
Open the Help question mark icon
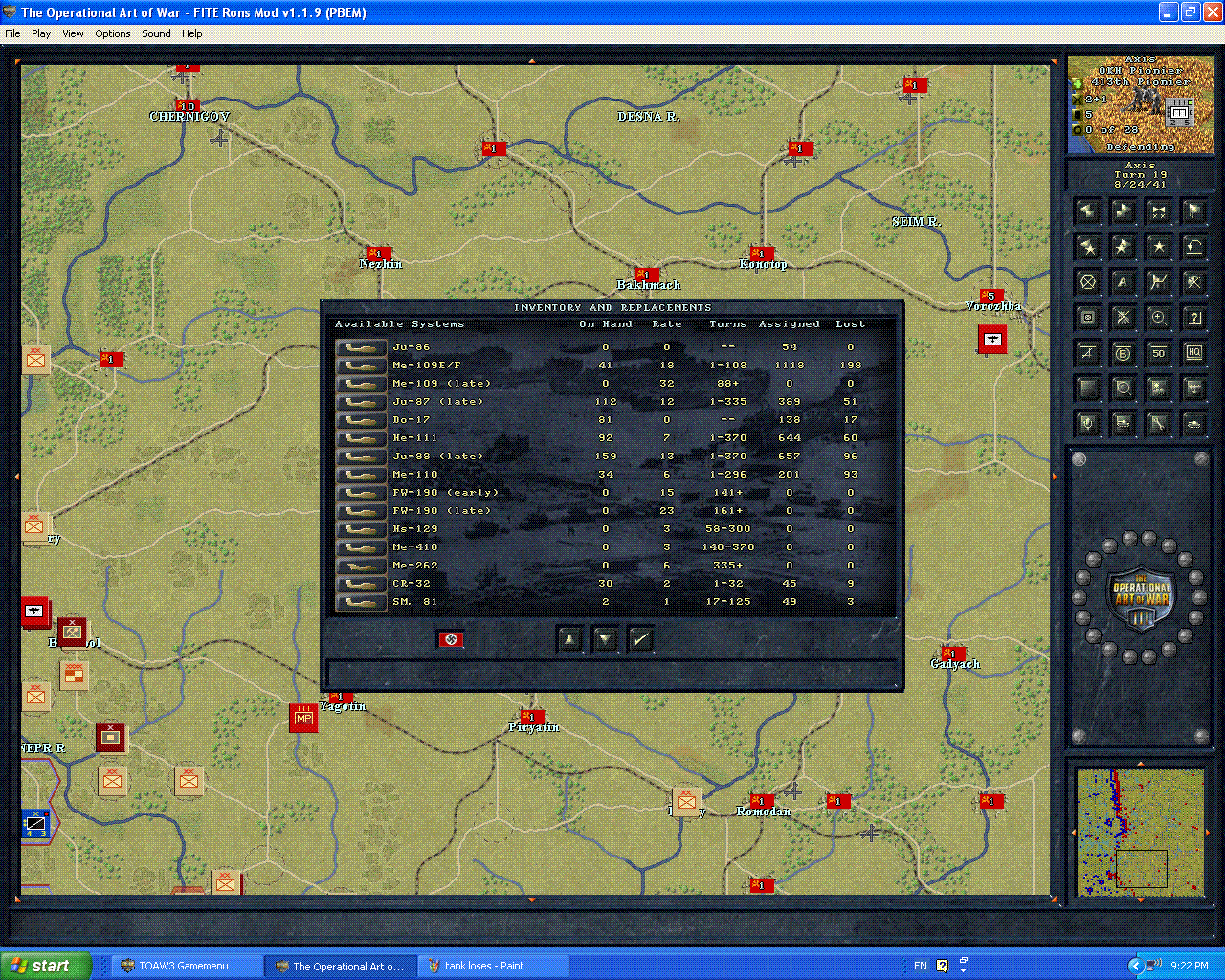click(x=1193, y=318)
